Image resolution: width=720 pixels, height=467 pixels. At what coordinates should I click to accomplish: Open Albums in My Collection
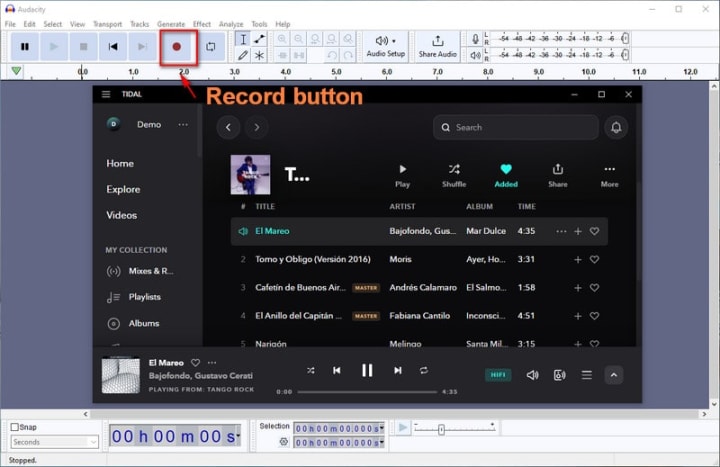point(133,323)
